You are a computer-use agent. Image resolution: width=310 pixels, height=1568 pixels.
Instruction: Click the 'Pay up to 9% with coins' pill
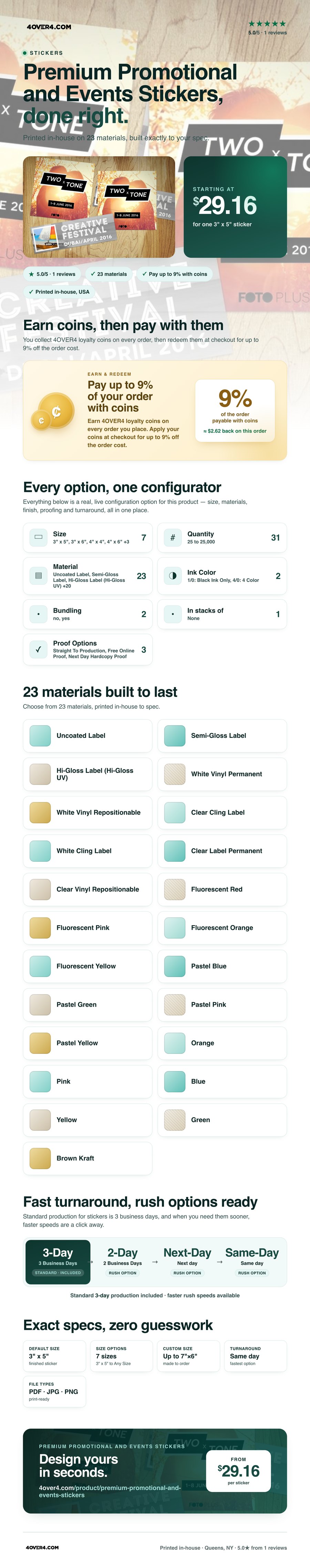(x=174, y=274)
